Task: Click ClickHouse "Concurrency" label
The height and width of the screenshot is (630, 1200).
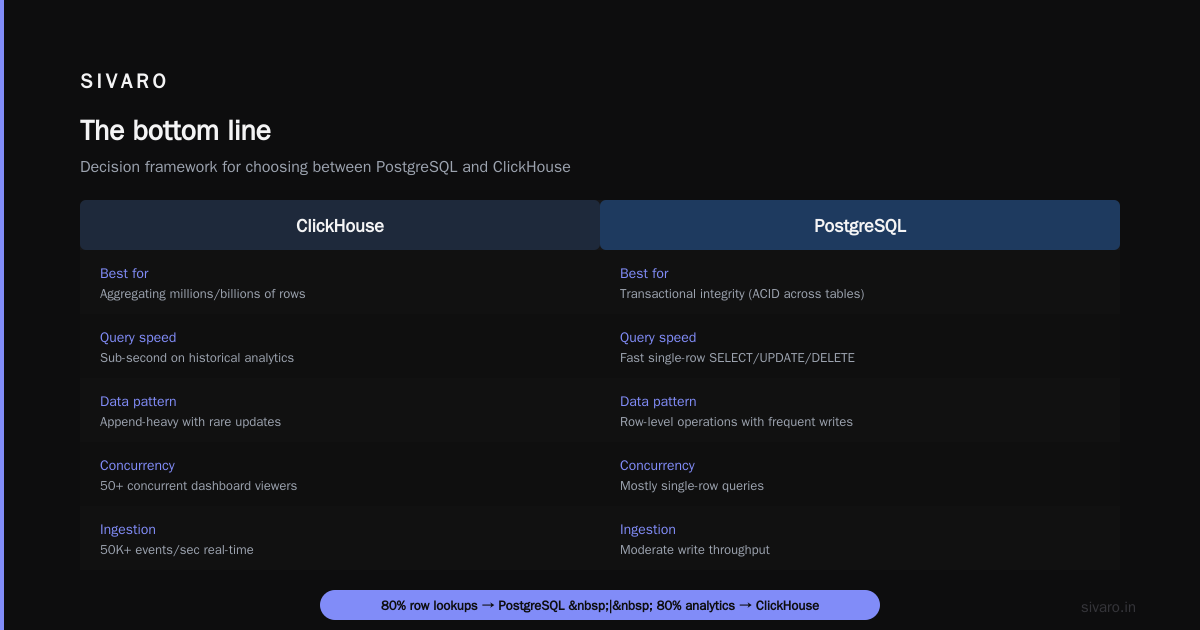Action: (137, 465)
